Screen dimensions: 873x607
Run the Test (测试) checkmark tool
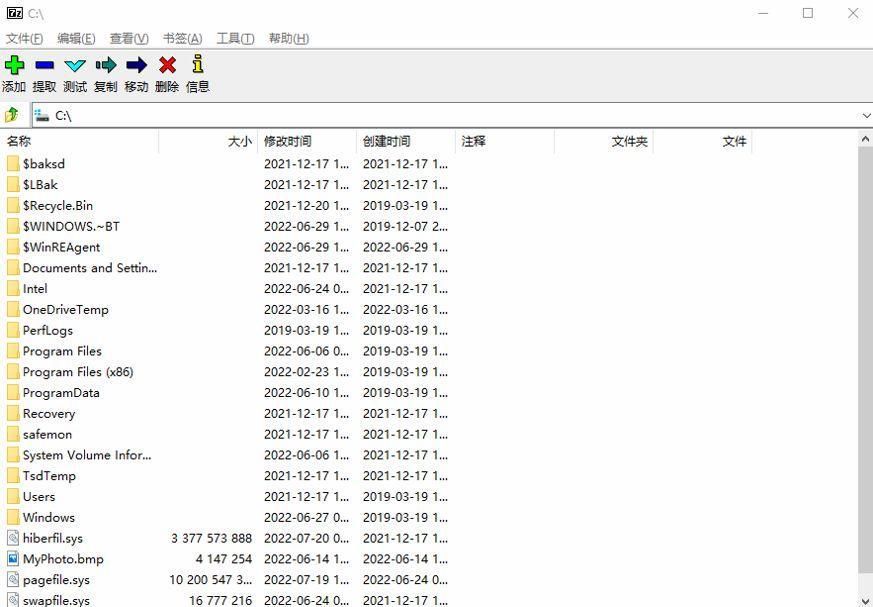75,65
